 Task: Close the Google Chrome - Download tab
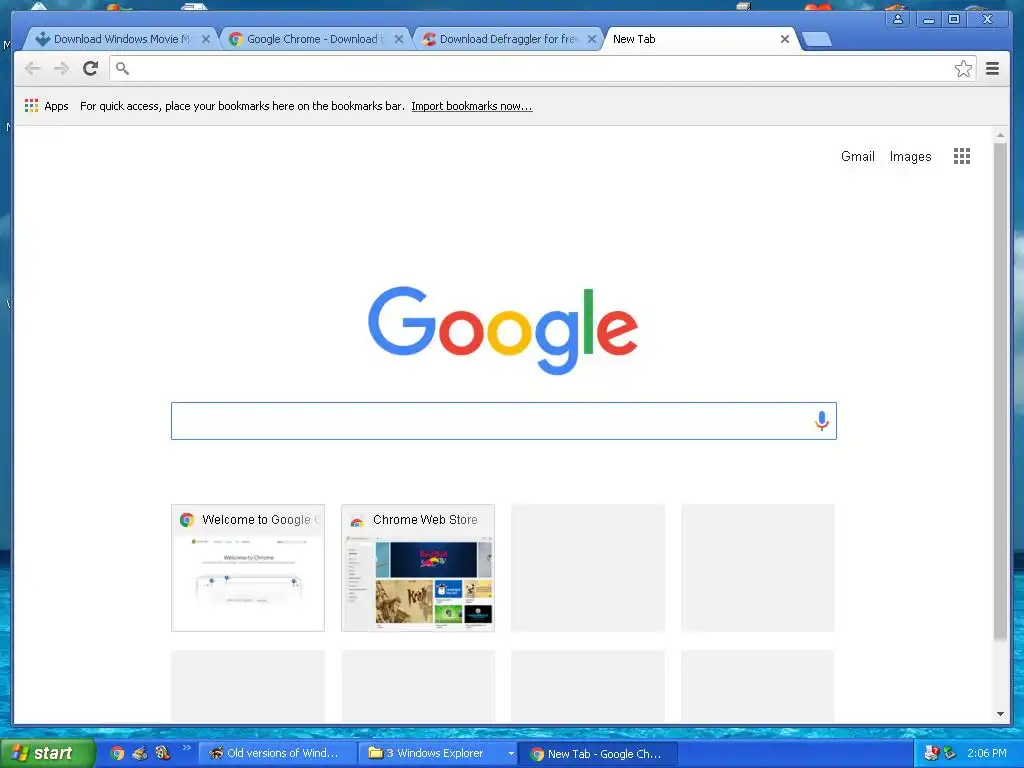click(x=399, y=39)
